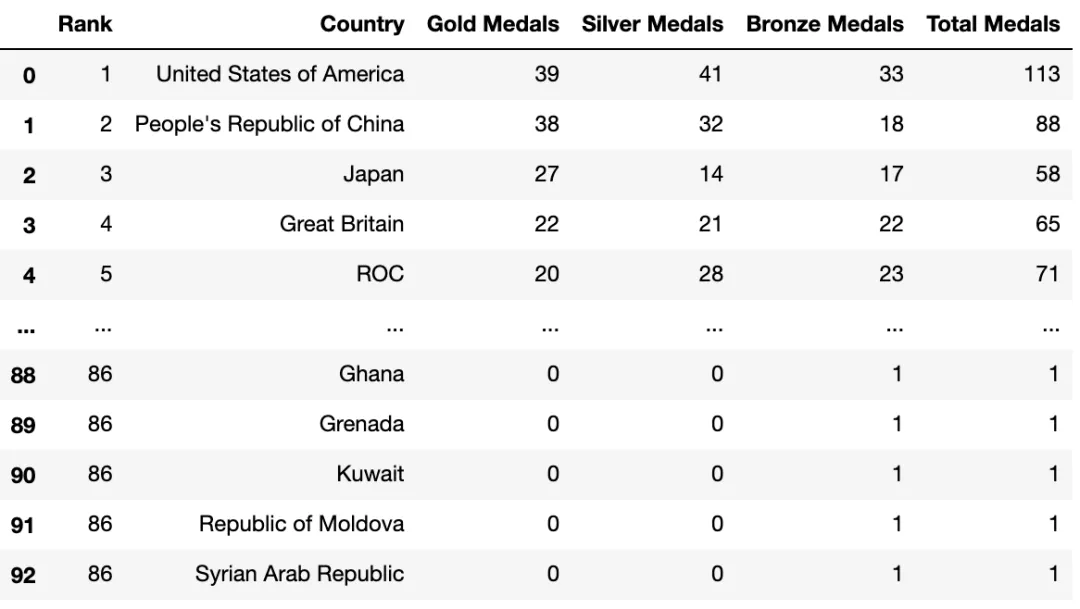
Task: Click the Country column header
Action: (x=362, y=24)
